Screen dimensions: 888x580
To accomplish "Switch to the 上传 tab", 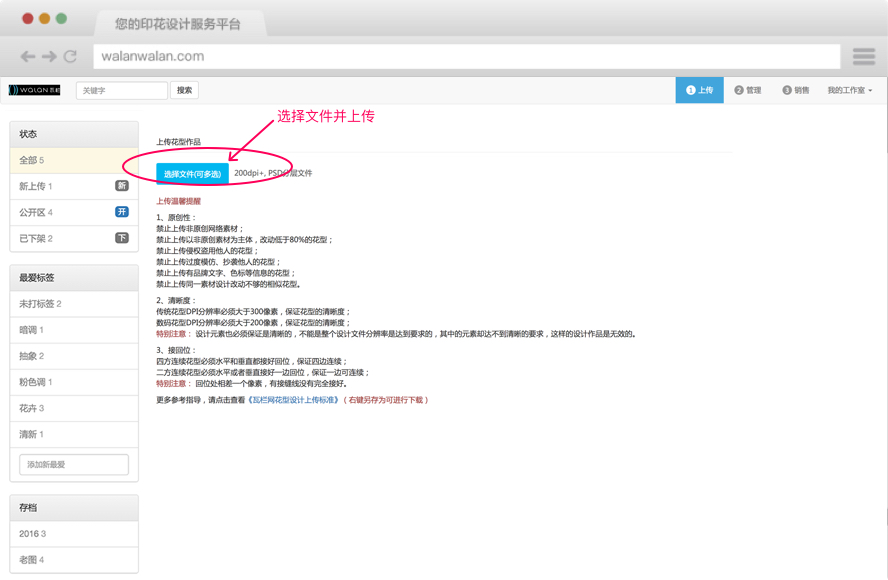I will pos(700,90).
